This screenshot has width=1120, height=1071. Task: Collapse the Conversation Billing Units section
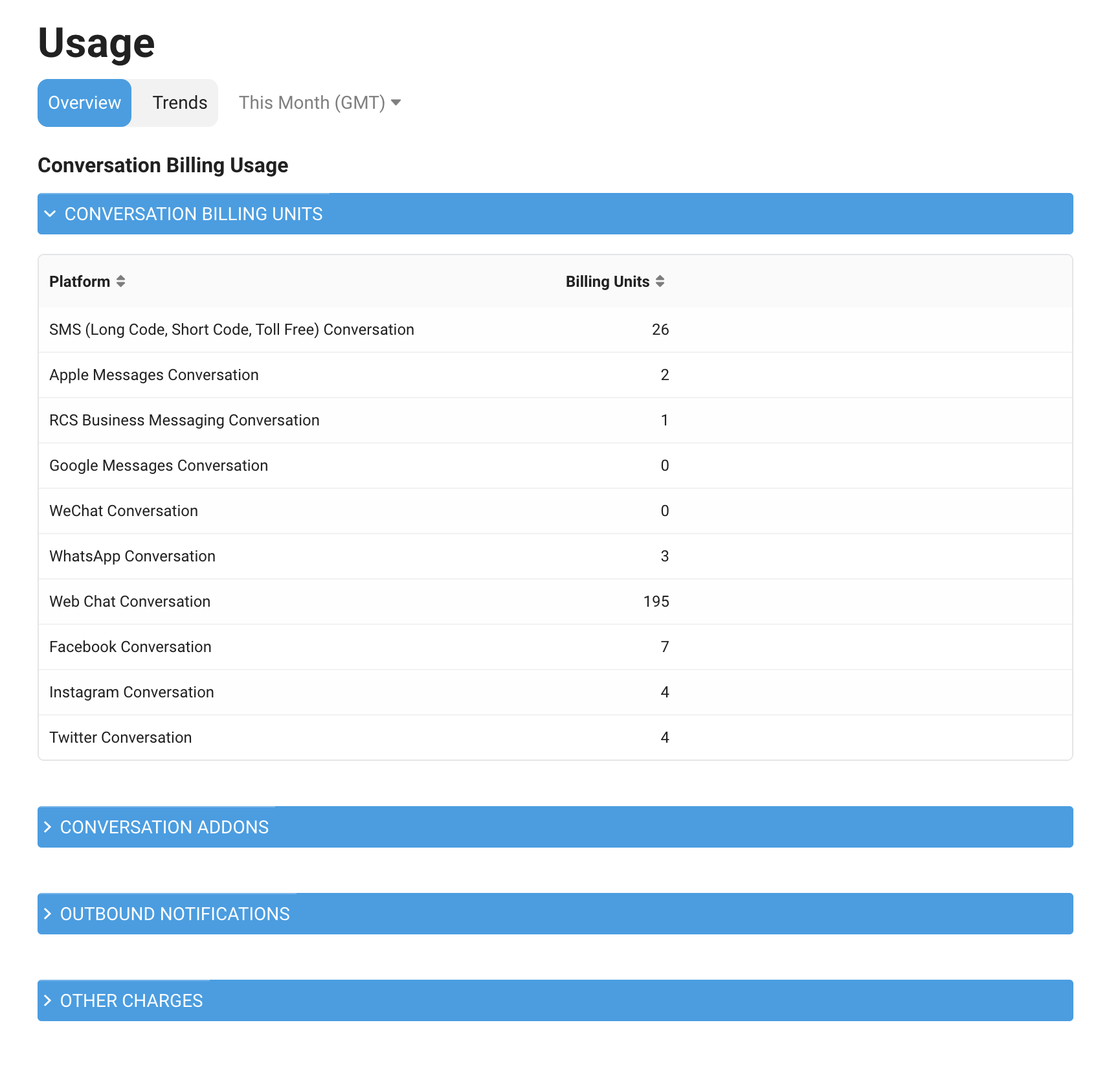click(555, 214)
